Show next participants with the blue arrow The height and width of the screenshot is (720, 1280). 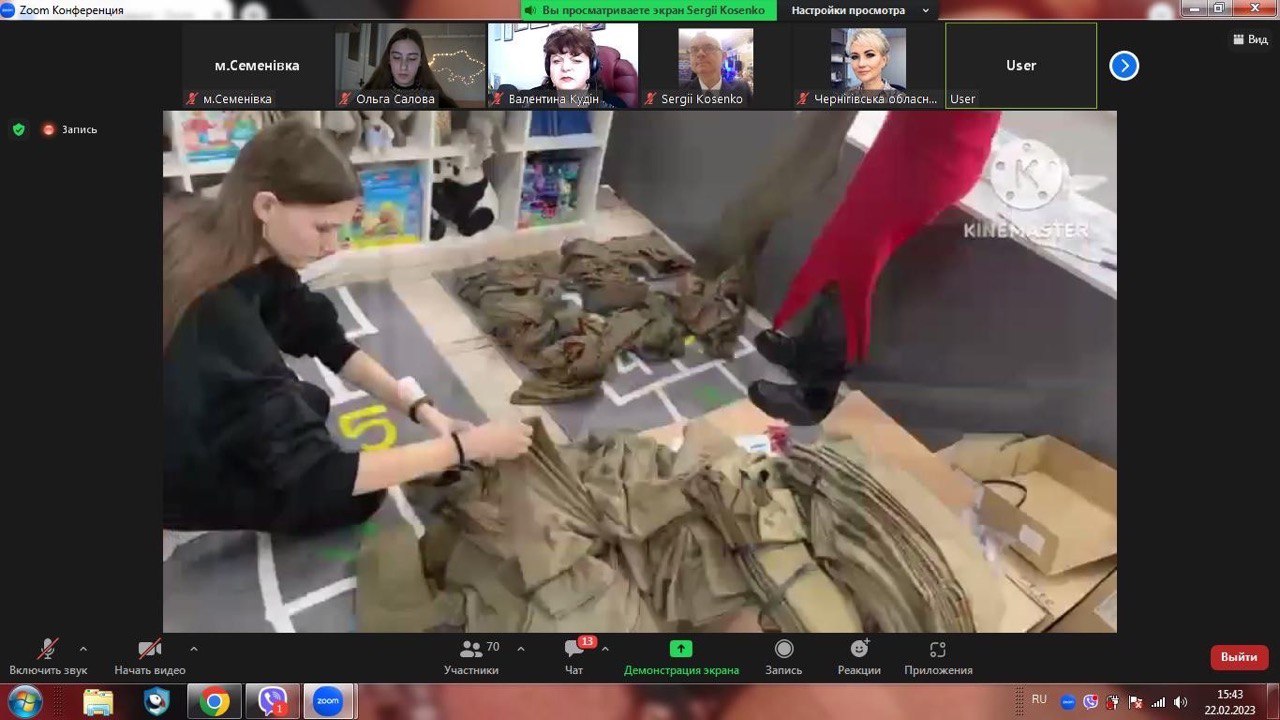(x=1124, y=66)
